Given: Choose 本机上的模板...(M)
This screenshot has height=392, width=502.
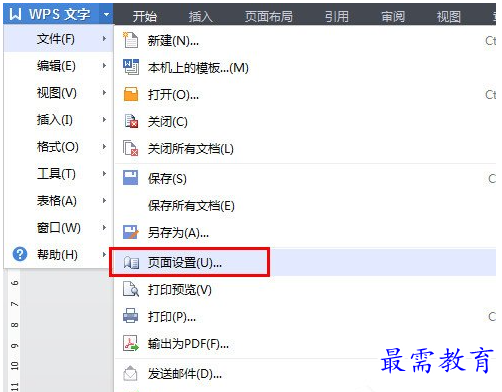Looking at the screenshot, I should [x=305, y=67].
